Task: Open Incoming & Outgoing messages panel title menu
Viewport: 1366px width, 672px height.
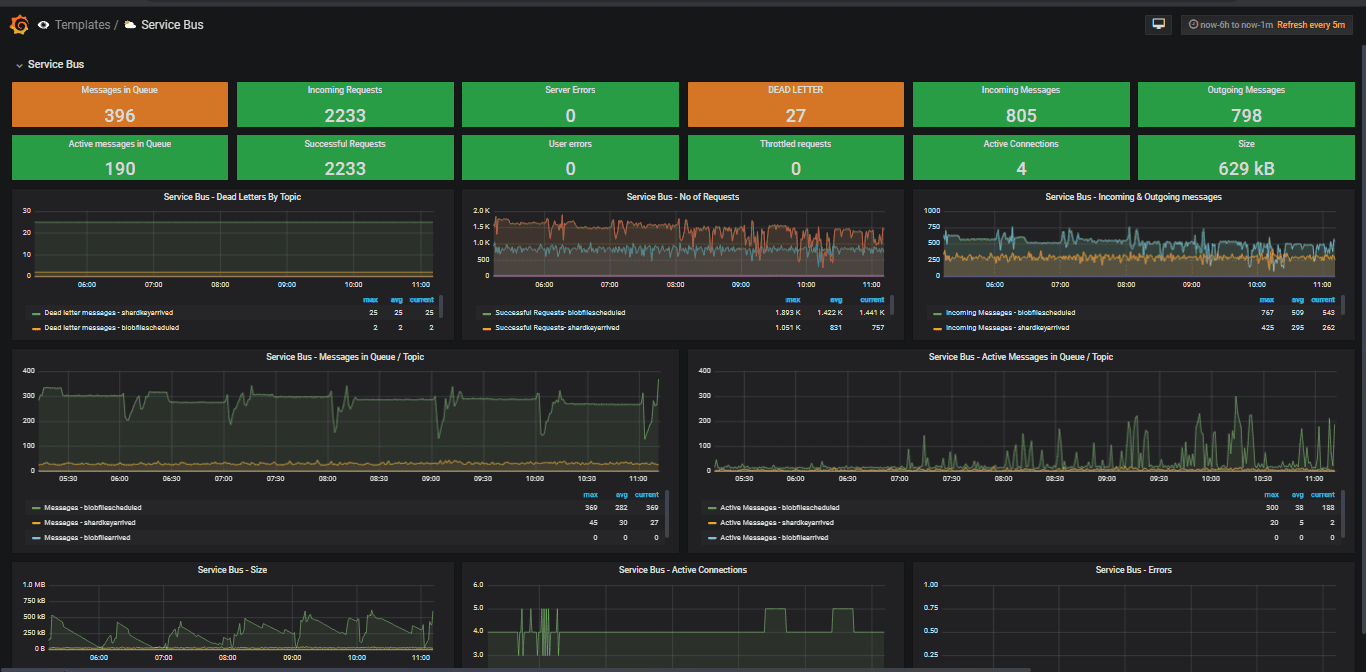Action: (1133, 197)
